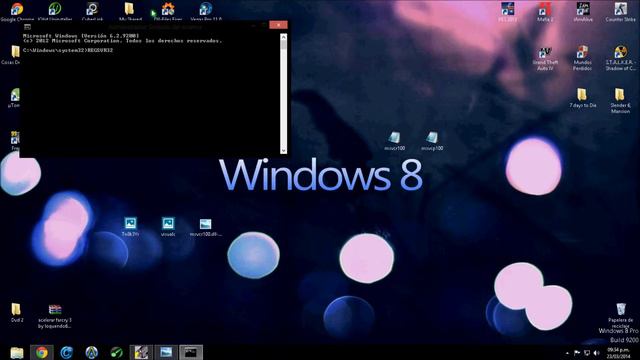Open the Mafia 2 game shortcut
Screen dimensions: 640x360
(545, 11)
